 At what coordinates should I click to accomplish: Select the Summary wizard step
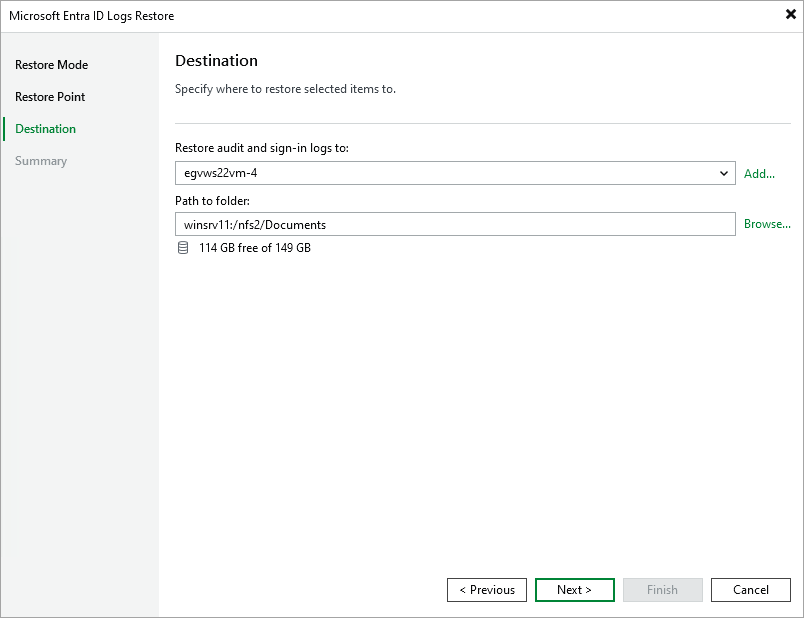41,160
